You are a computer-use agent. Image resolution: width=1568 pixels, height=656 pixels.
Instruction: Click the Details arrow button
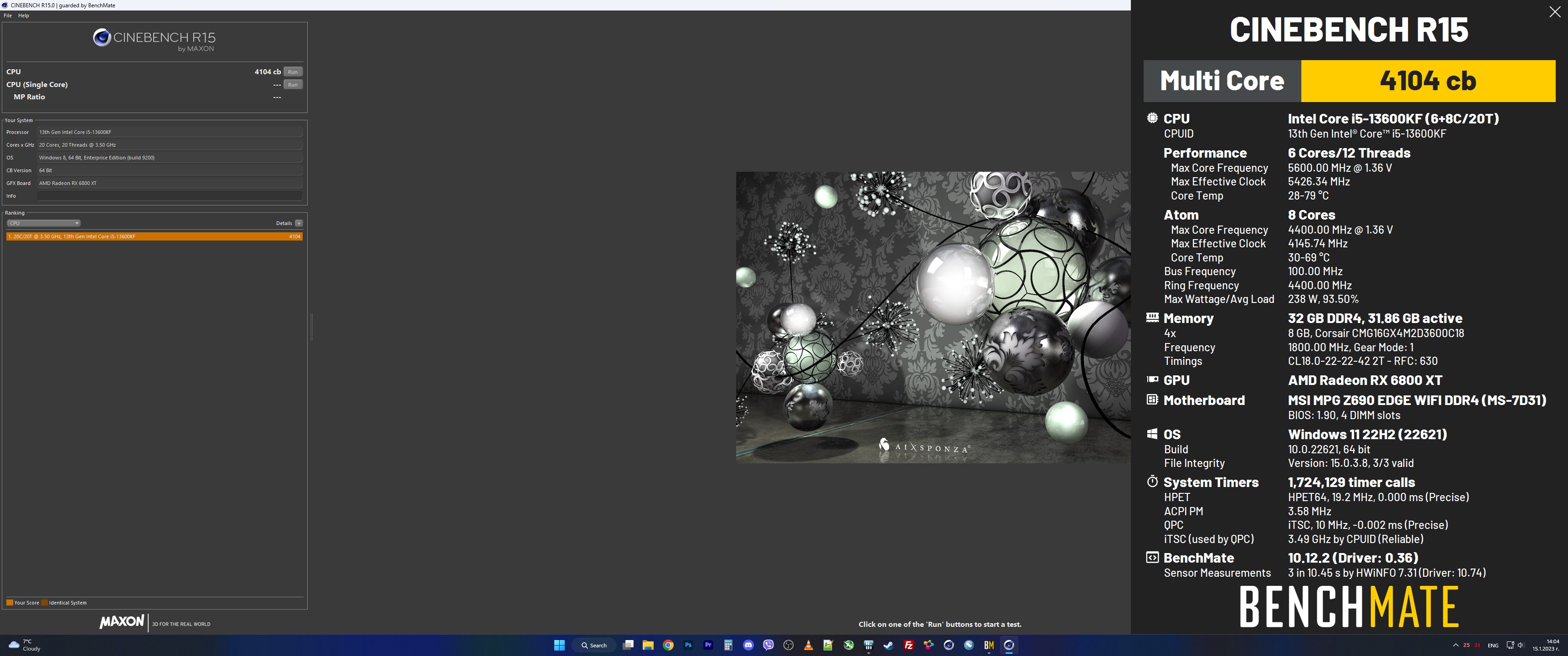tap(299, 223)
